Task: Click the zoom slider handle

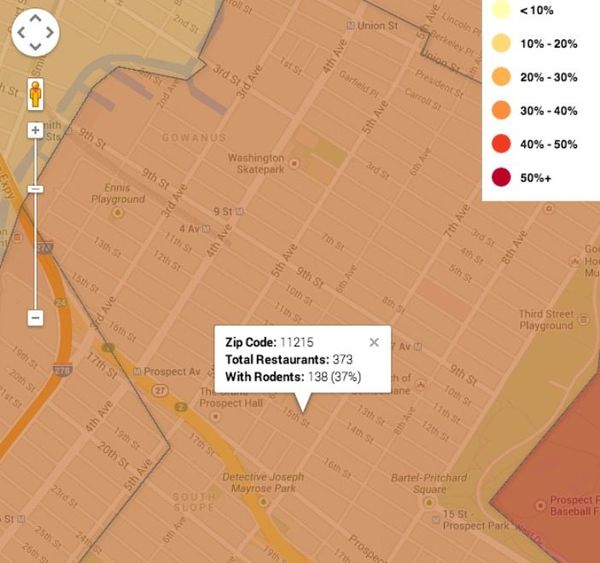Action: coord(35,189)
